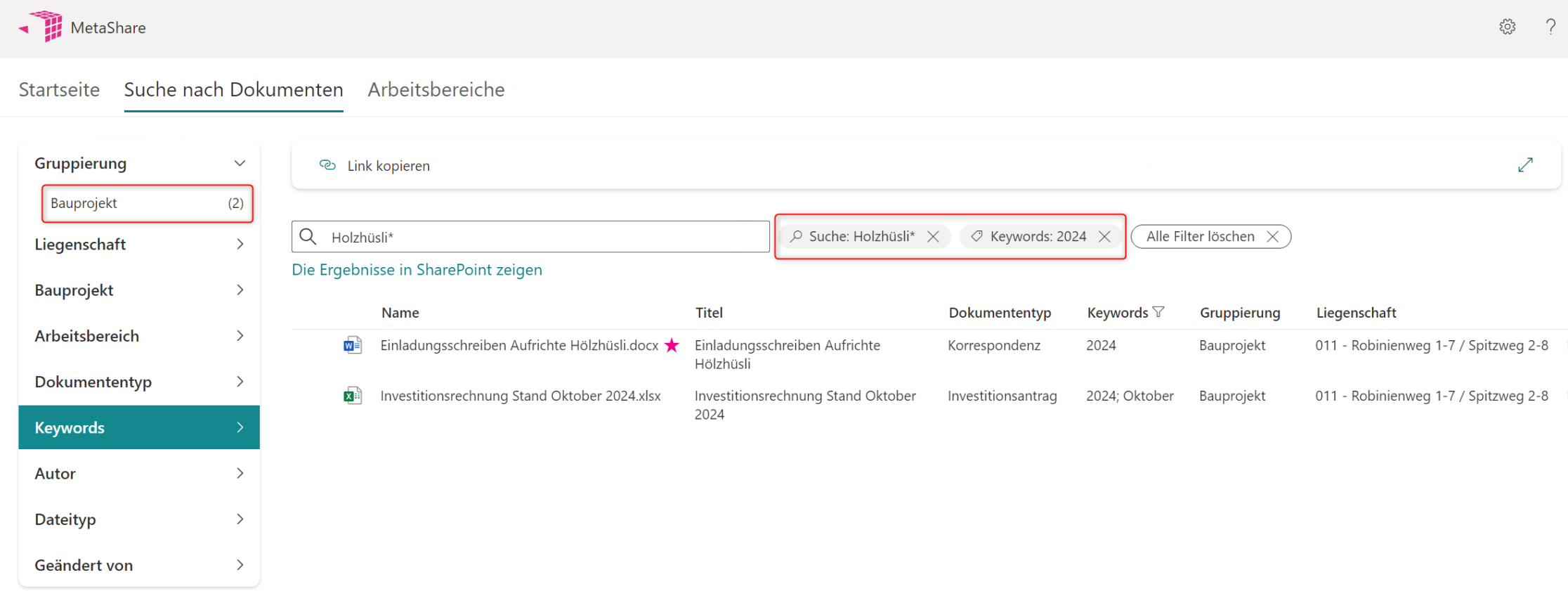The image size is (1568, 608).
Task: Click the Word file icon for Einladungsschreiben
Action: pos(352,345)
